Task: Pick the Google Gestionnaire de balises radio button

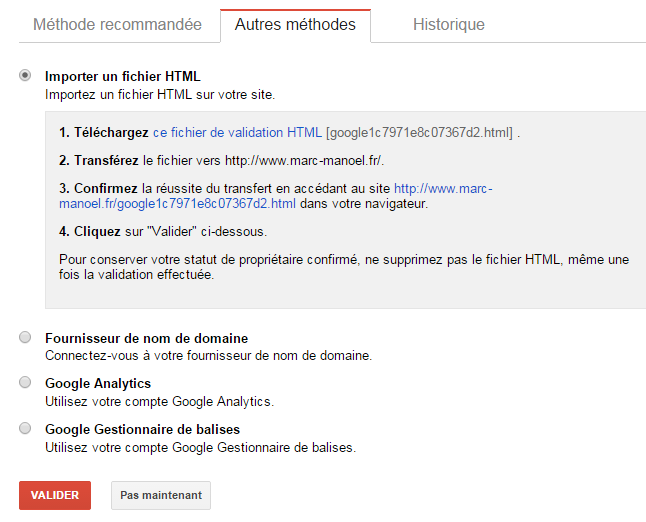Action: (x=25, y=429)
